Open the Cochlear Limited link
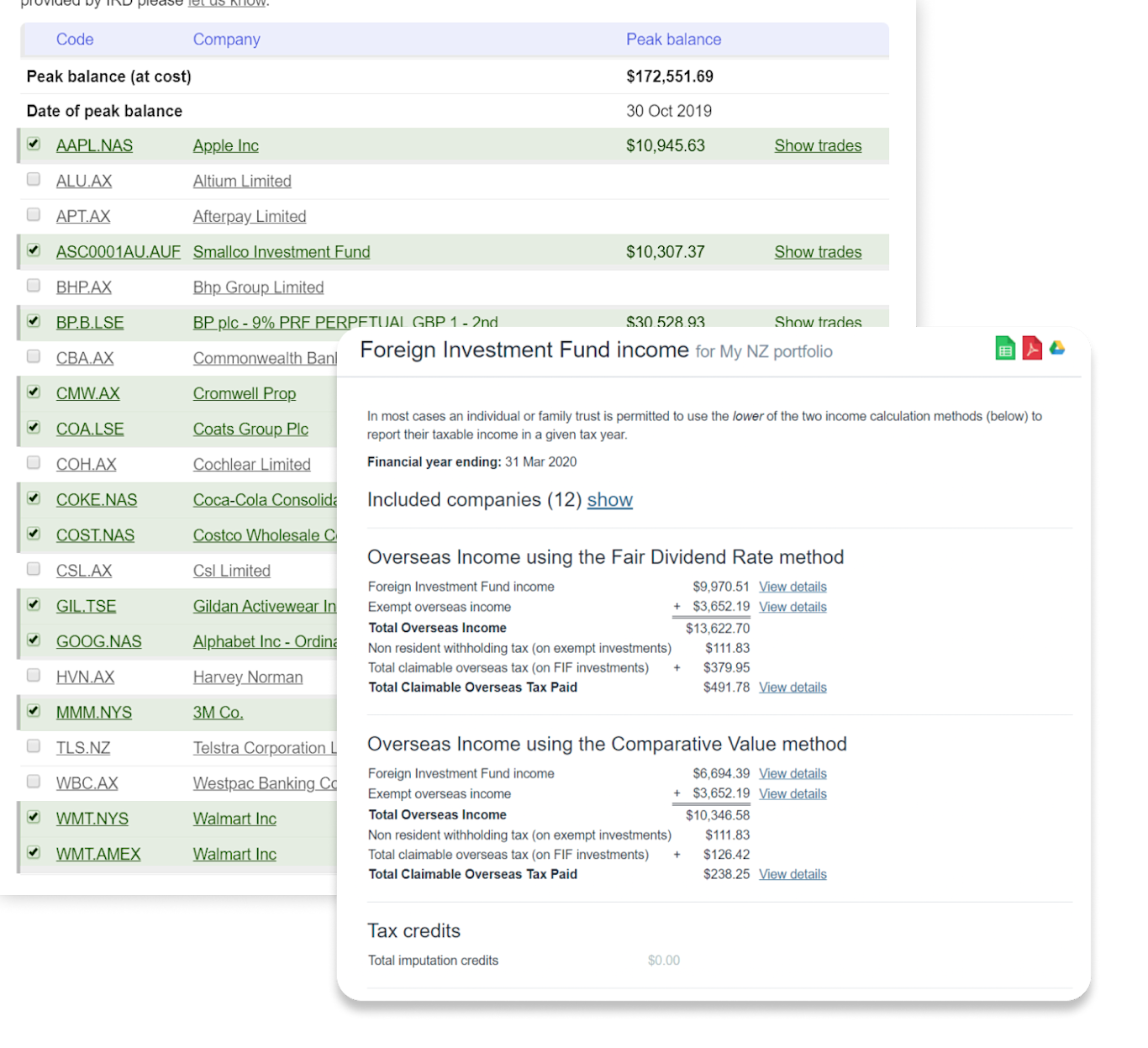 (252, 464)
